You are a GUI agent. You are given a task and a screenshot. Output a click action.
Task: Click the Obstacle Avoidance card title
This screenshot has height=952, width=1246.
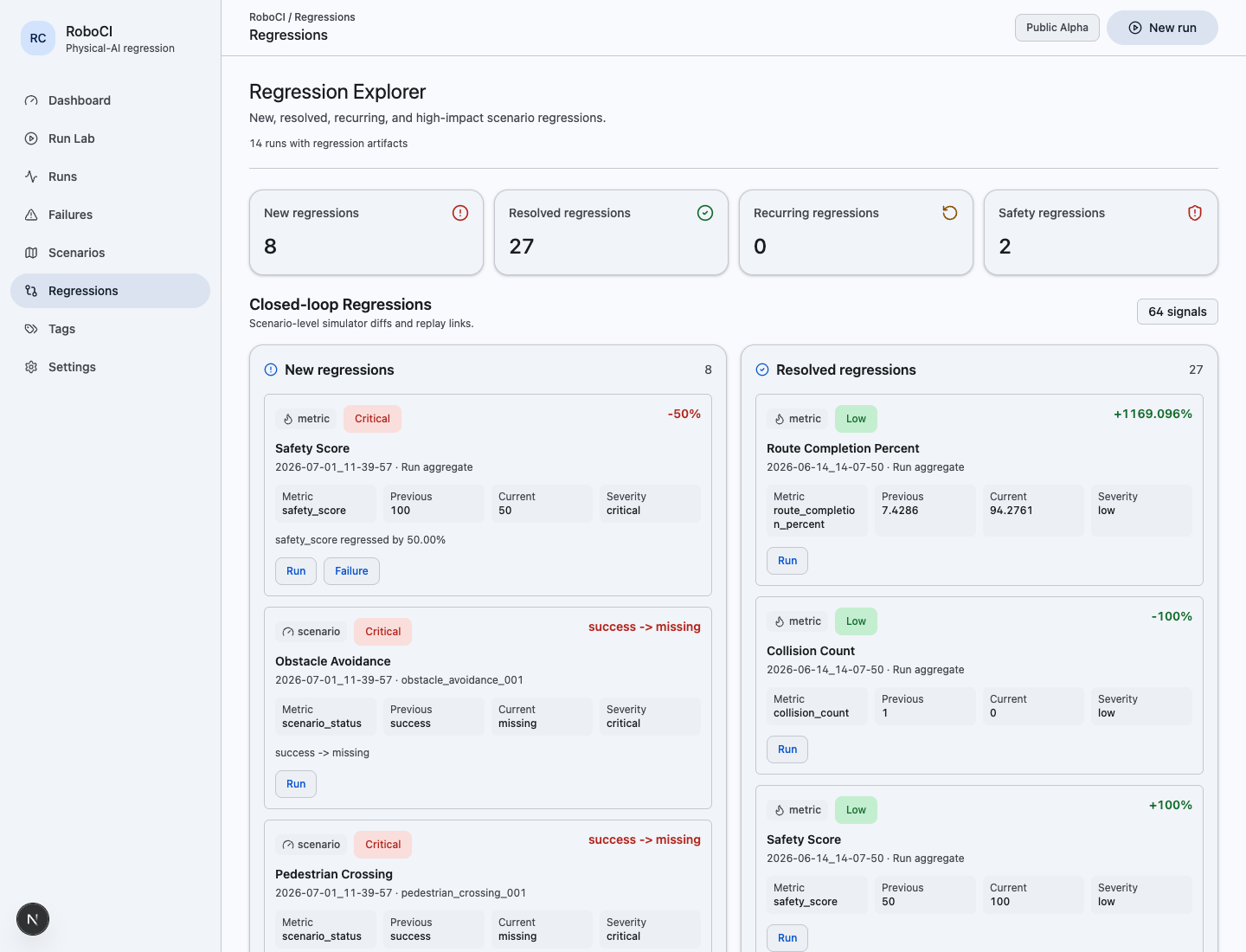[333, 661]
